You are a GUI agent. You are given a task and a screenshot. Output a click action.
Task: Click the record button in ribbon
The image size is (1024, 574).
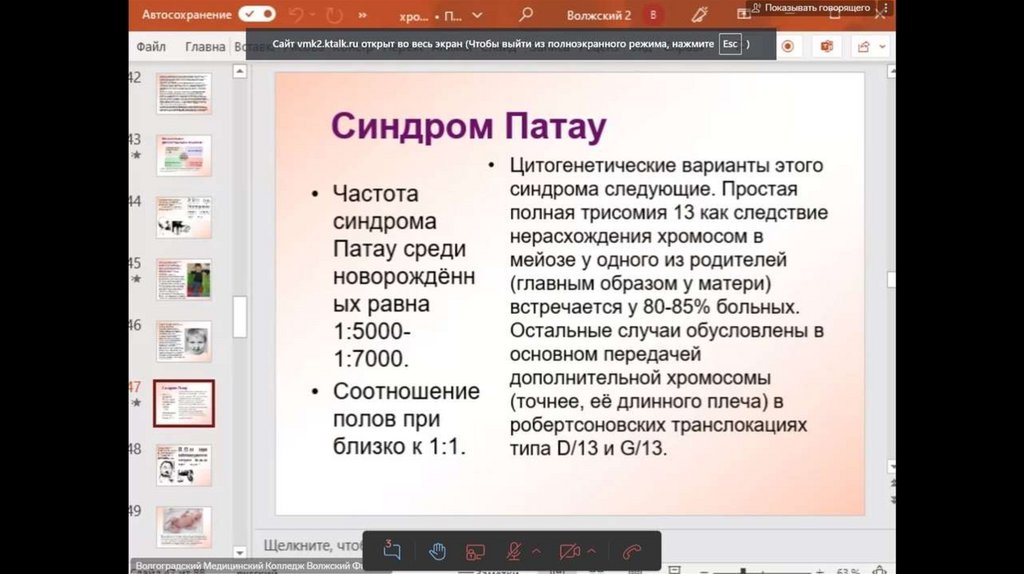point(788,46)
